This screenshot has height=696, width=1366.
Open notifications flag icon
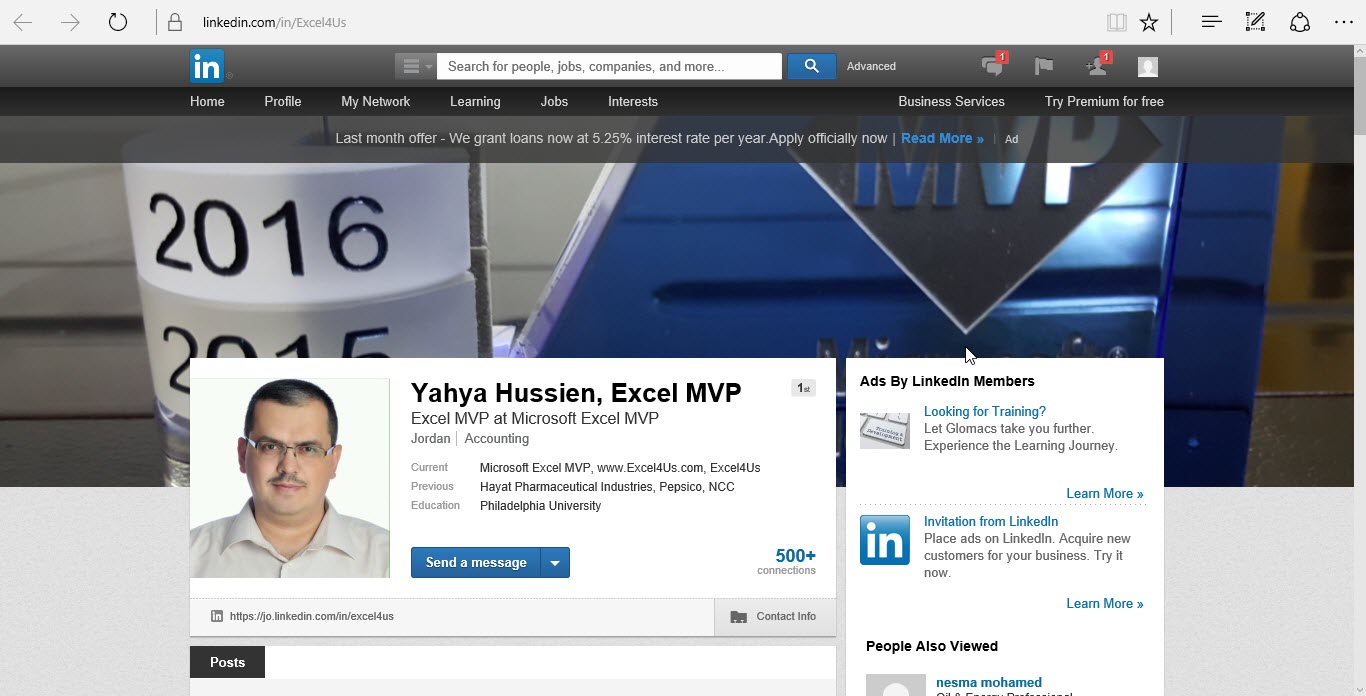click(x=1044, y=66)
